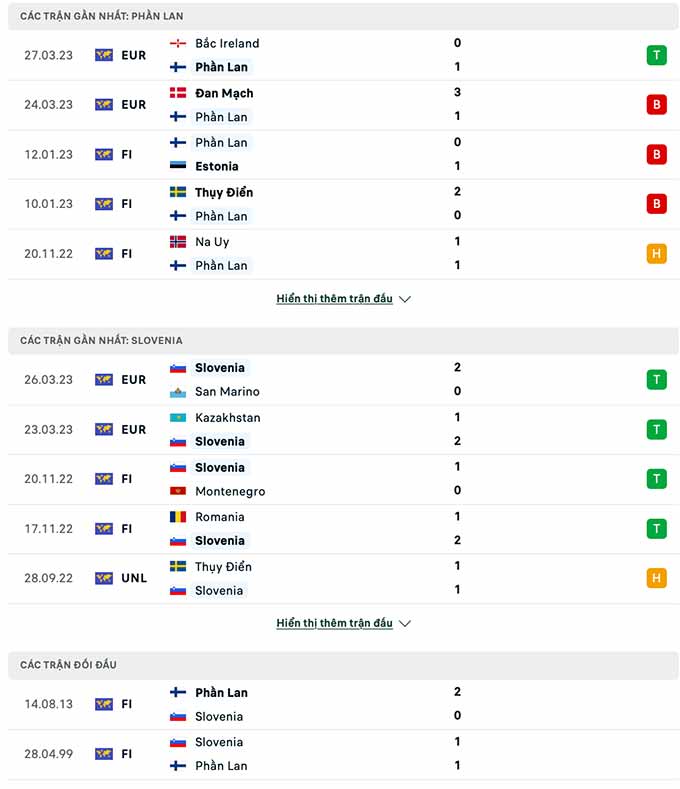Open the first Hiển thị thêm trận đấu link

[334, 298]
